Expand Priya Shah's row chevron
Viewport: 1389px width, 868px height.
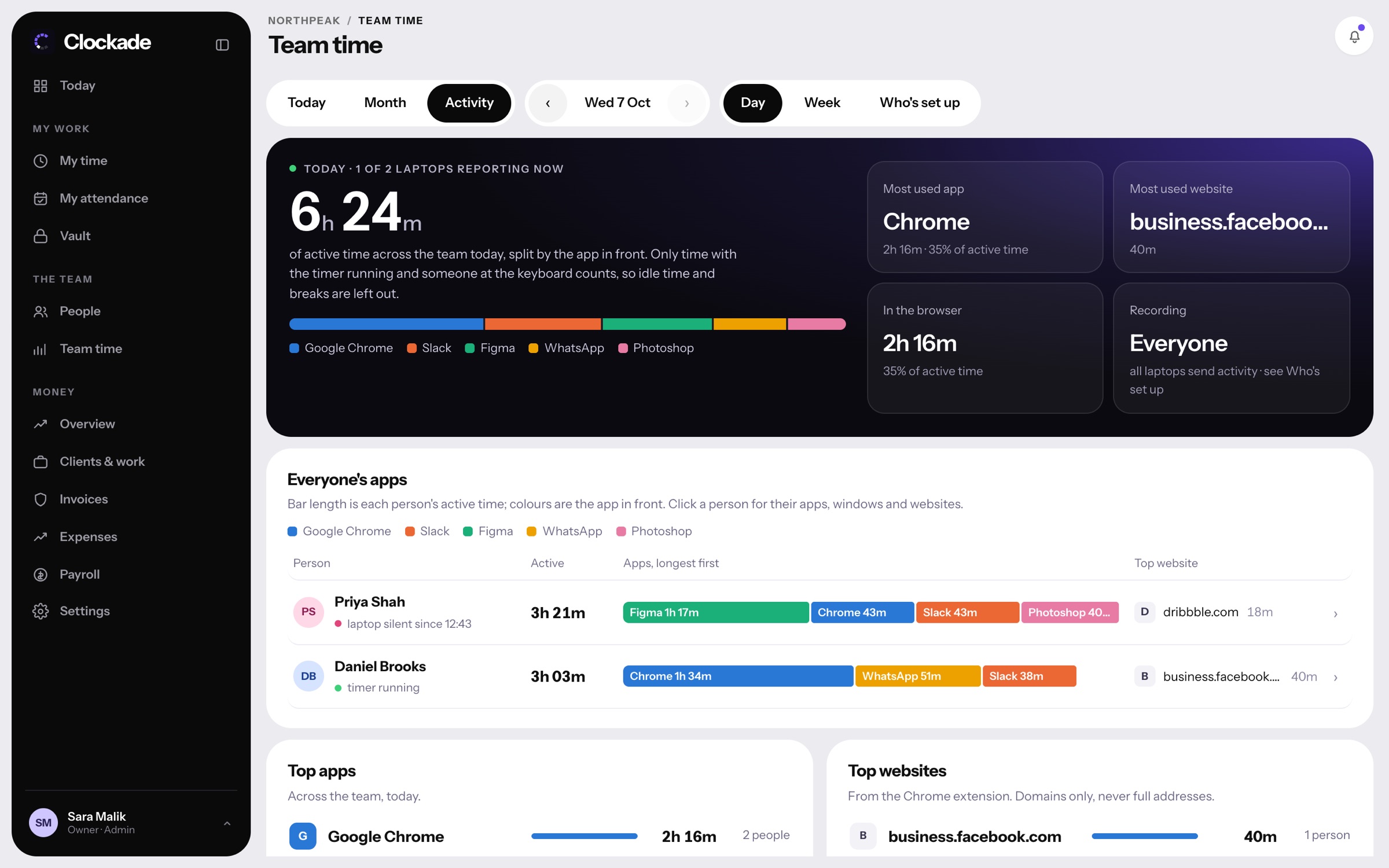[1336, 613]
